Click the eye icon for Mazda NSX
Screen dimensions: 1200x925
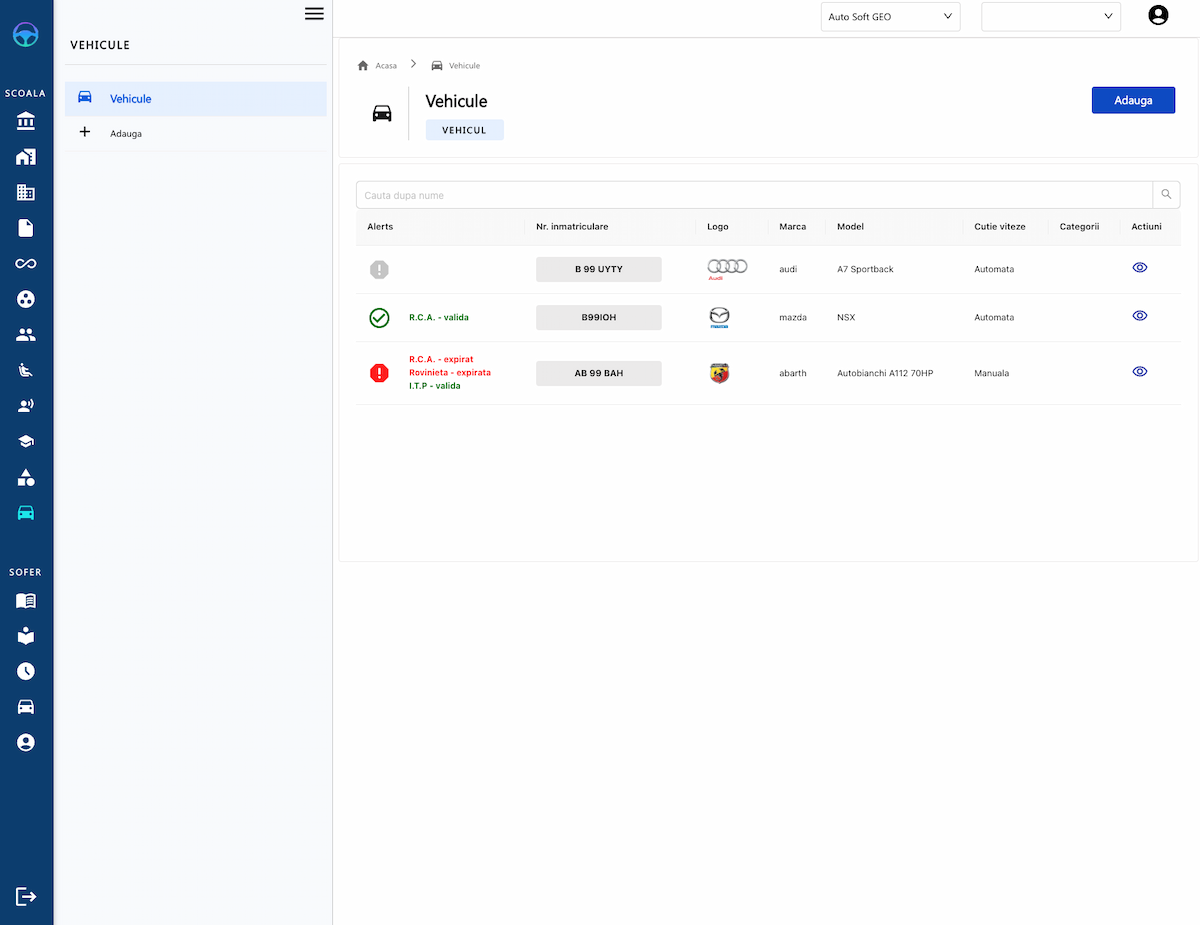pyautogui.click(x=1139, y=316)
